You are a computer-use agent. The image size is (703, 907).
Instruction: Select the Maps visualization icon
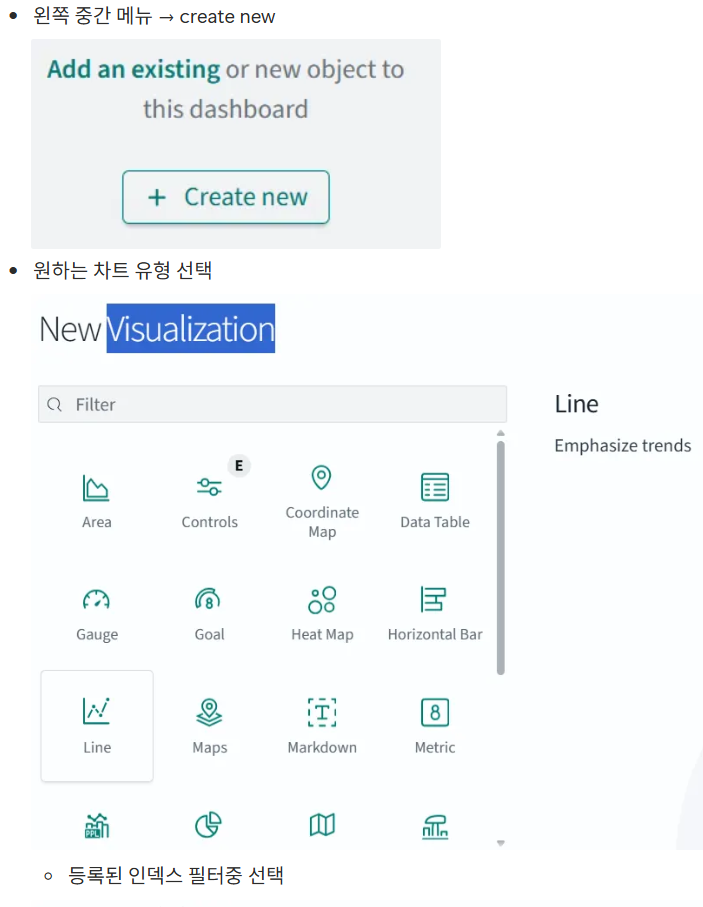(x=209, y=712)
